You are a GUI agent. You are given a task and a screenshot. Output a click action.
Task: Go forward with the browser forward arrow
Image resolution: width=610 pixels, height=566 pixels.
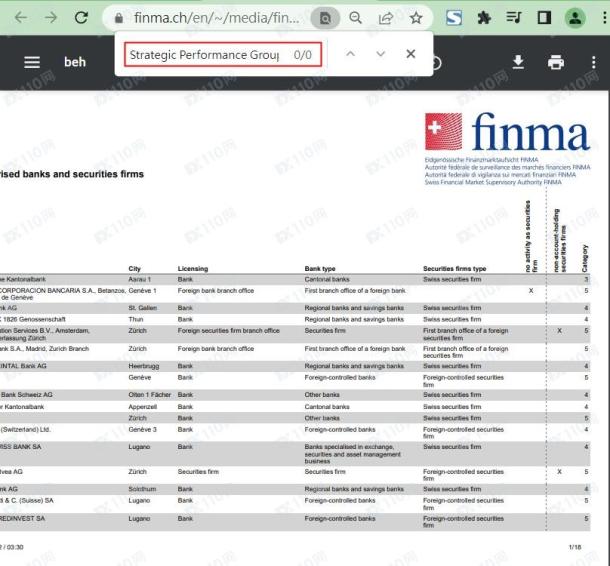(x=51, y=18)
